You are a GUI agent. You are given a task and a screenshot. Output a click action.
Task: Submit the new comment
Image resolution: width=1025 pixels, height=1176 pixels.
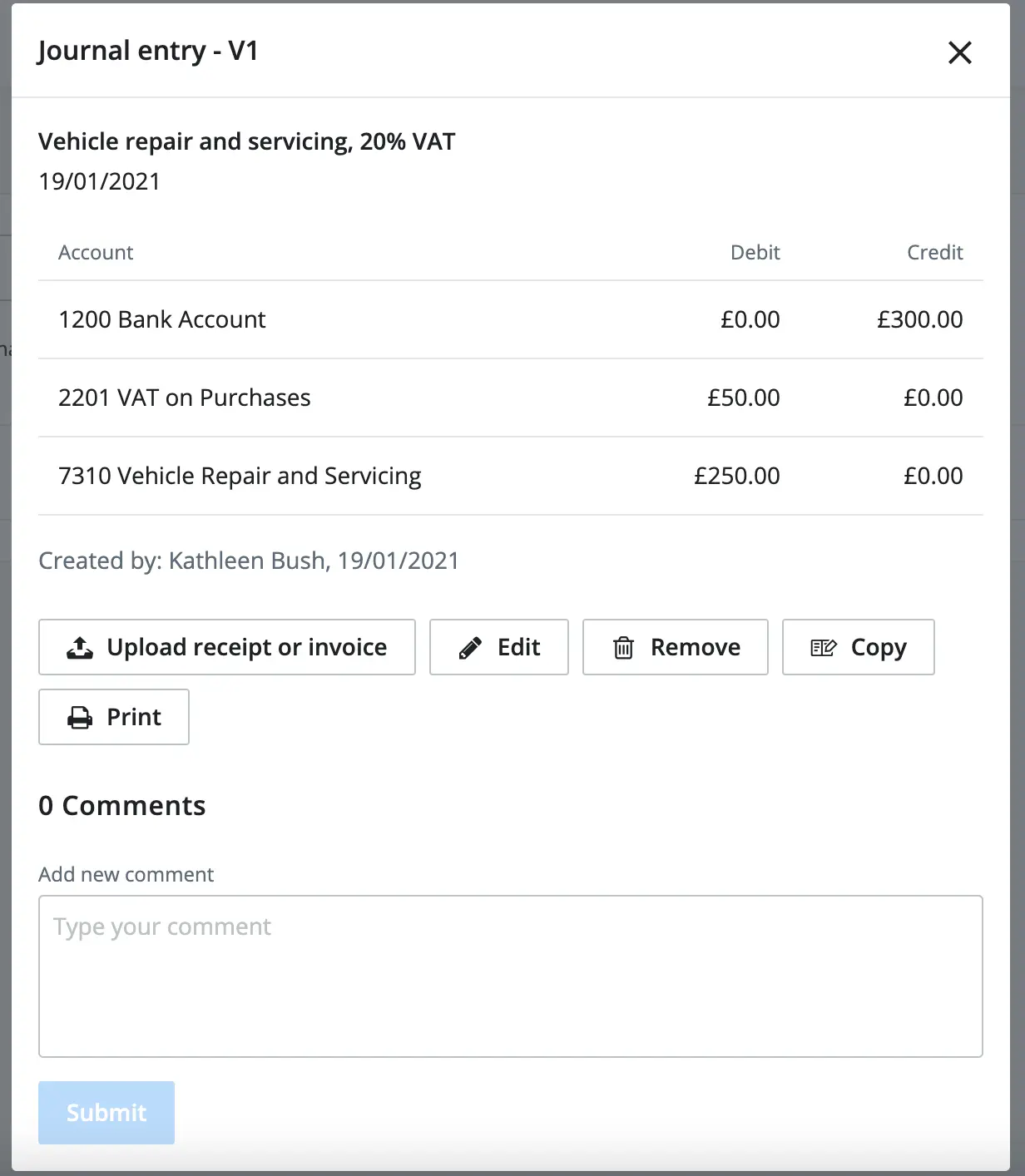106,1113
